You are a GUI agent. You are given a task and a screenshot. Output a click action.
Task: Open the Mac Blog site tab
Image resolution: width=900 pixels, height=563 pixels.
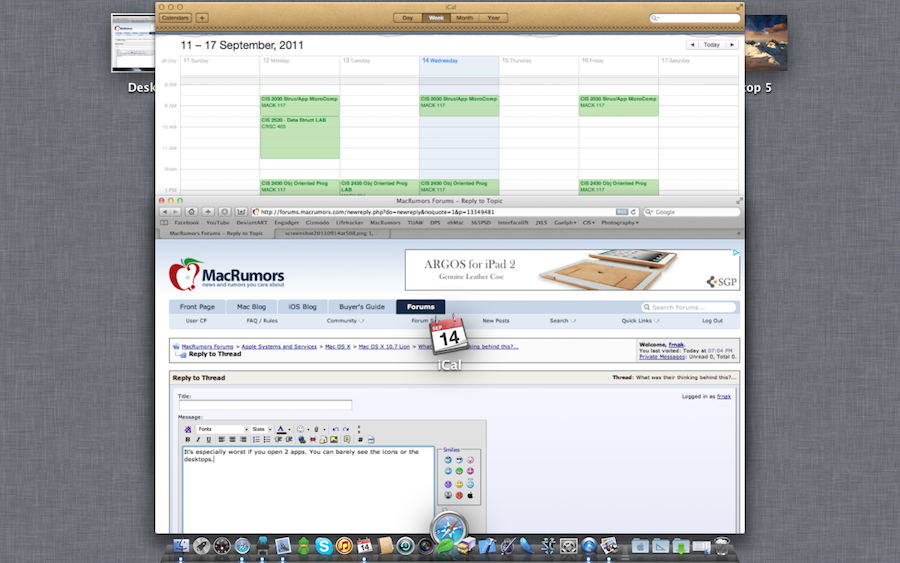click(251, 307)
